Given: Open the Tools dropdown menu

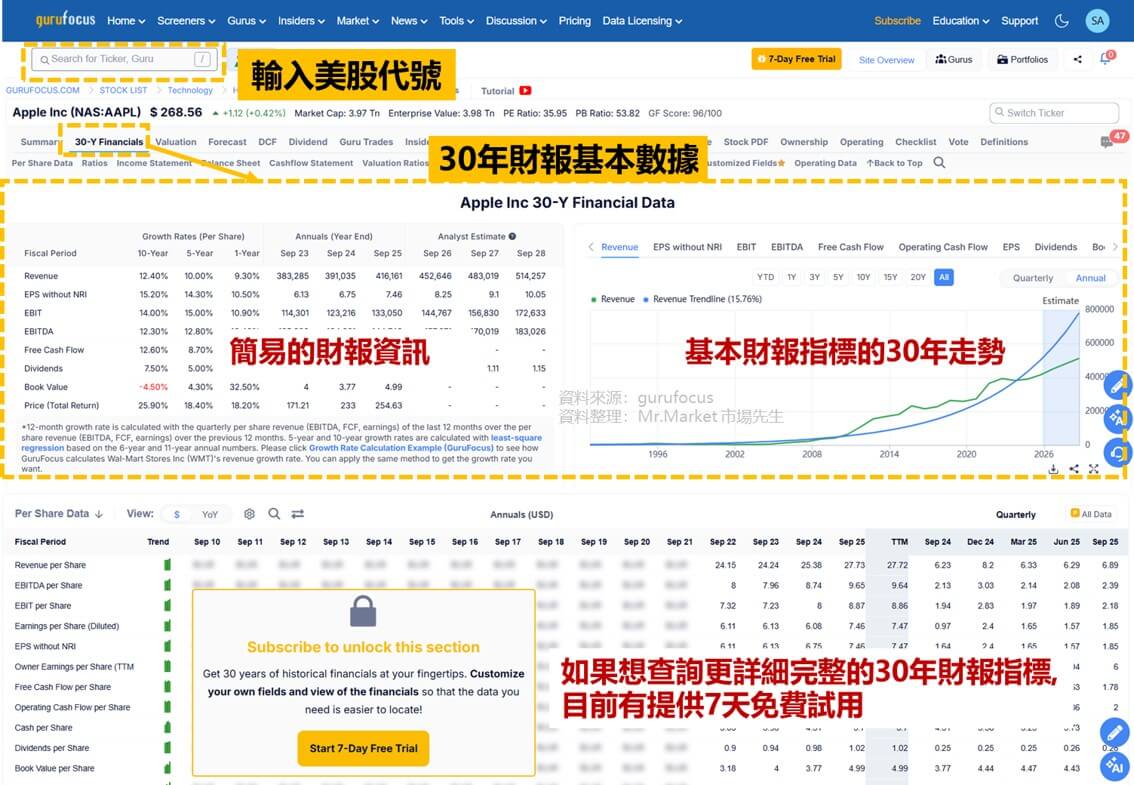Looking at the screenshot, I should tap(456, 20).
